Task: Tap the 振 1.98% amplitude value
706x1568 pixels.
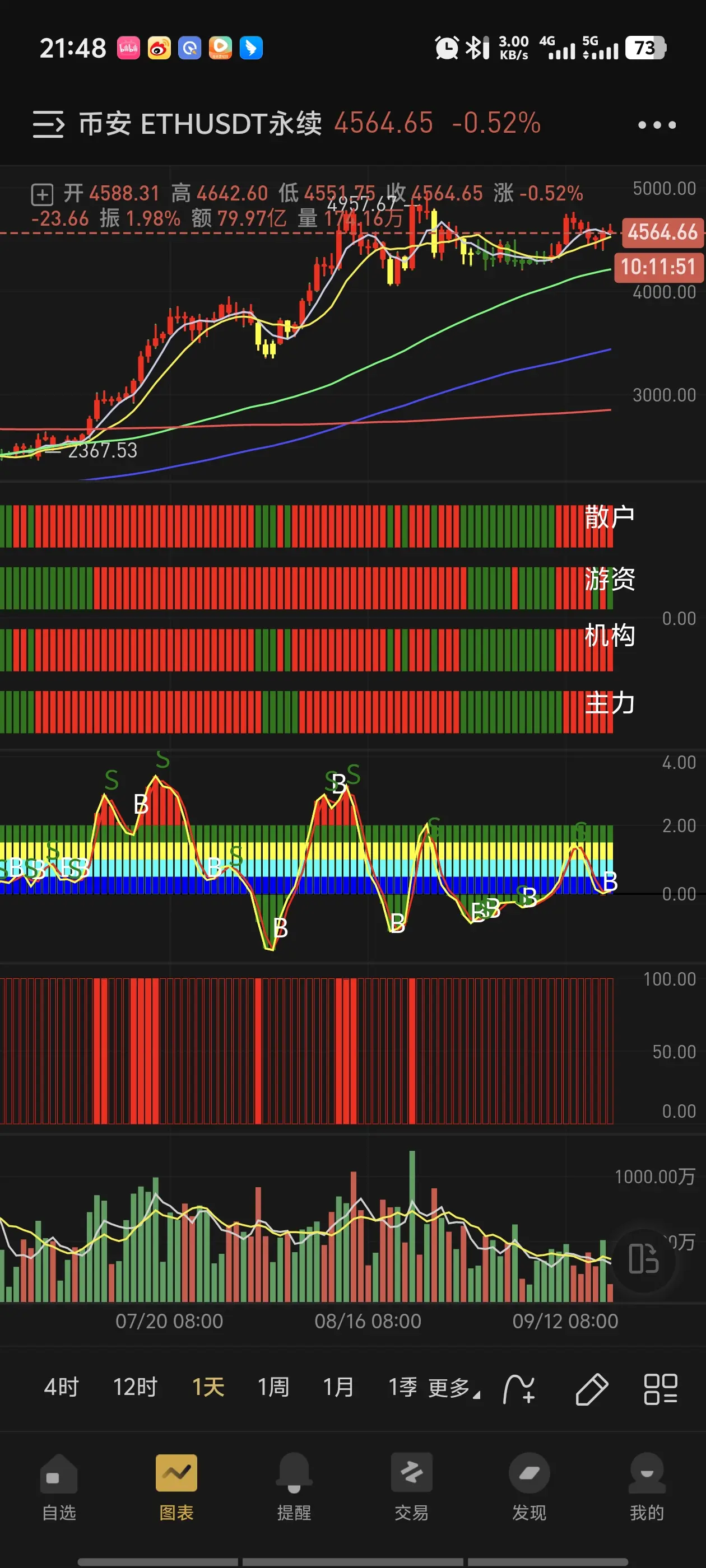Action: (140, 218)
